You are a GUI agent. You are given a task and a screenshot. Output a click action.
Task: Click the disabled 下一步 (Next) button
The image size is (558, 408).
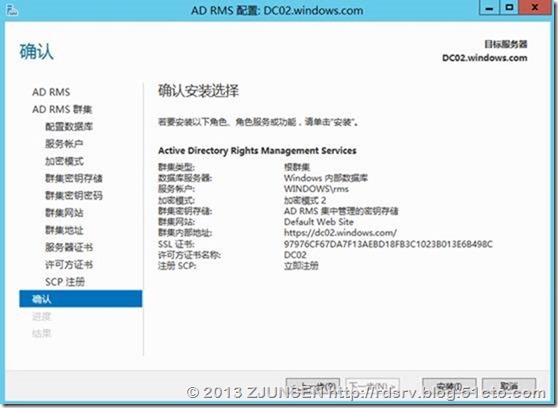pos(373,386)
